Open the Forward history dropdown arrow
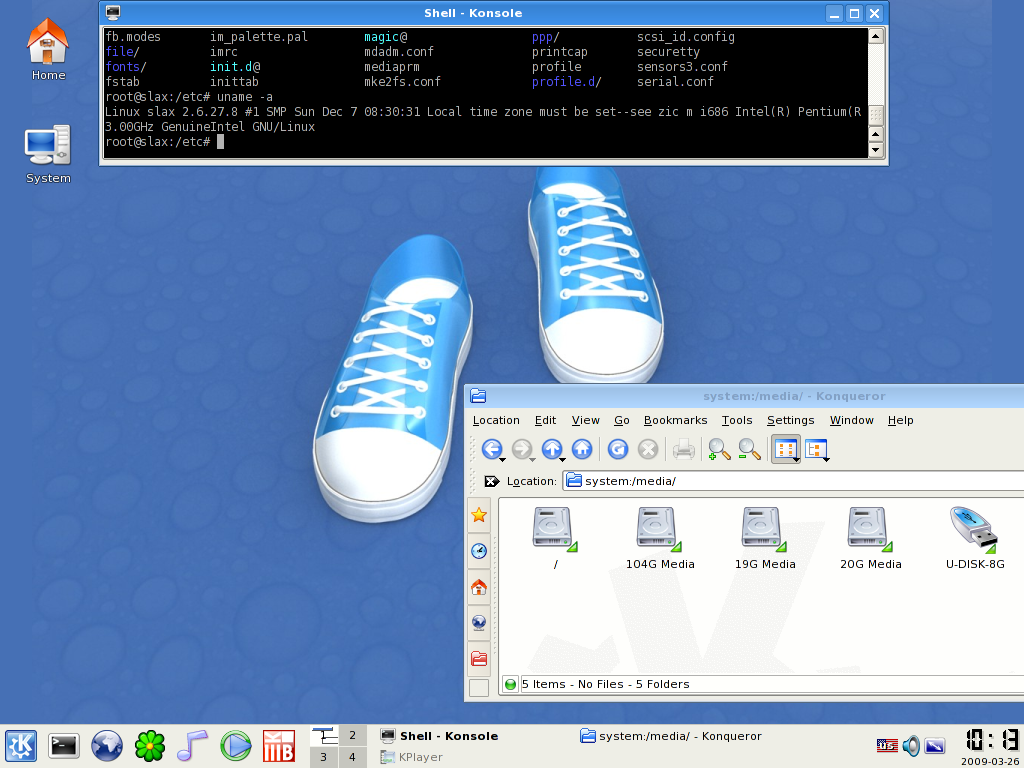 pyautogui.click(x=532, y=460)
